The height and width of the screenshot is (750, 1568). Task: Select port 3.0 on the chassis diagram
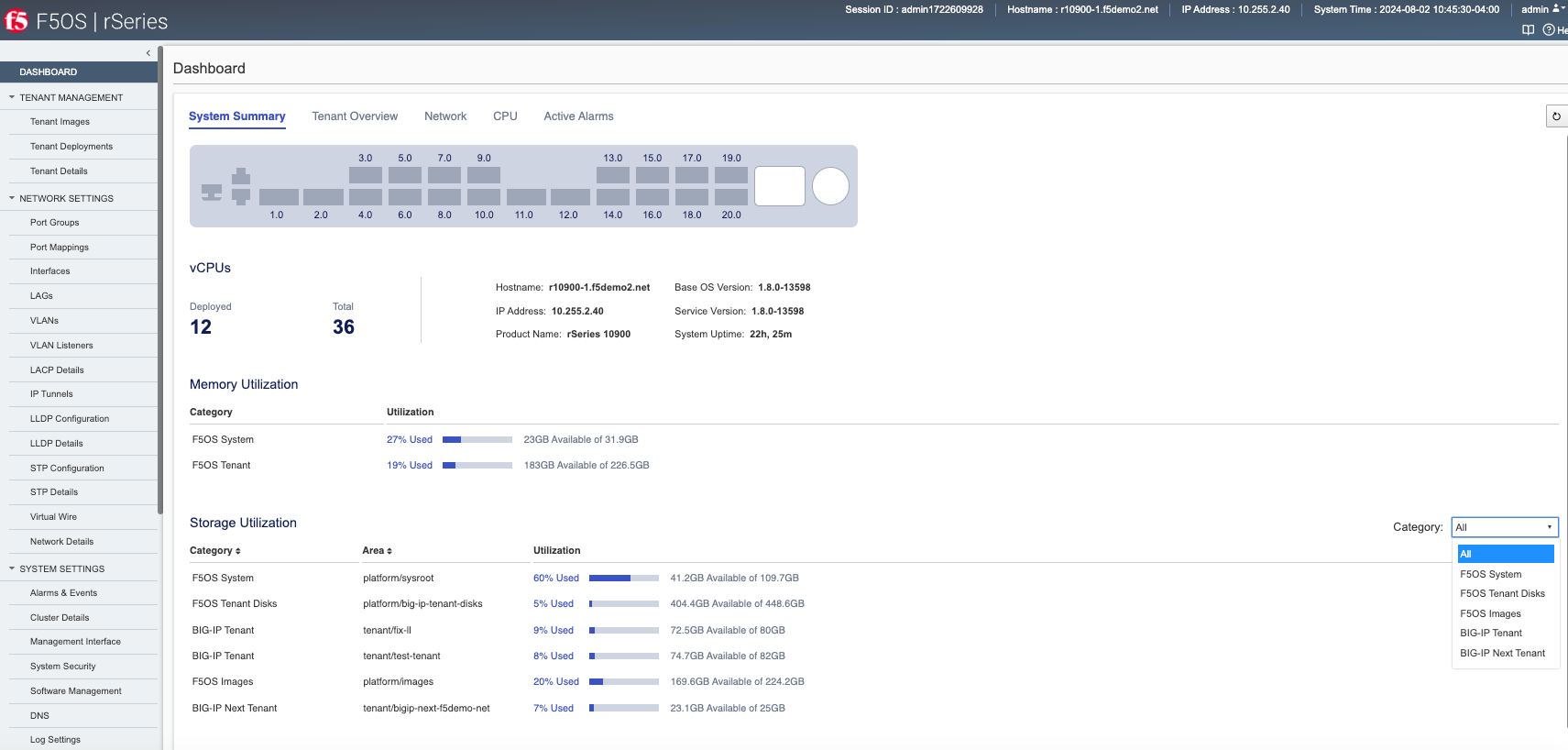pyautogui.click(x=366, y=175)
